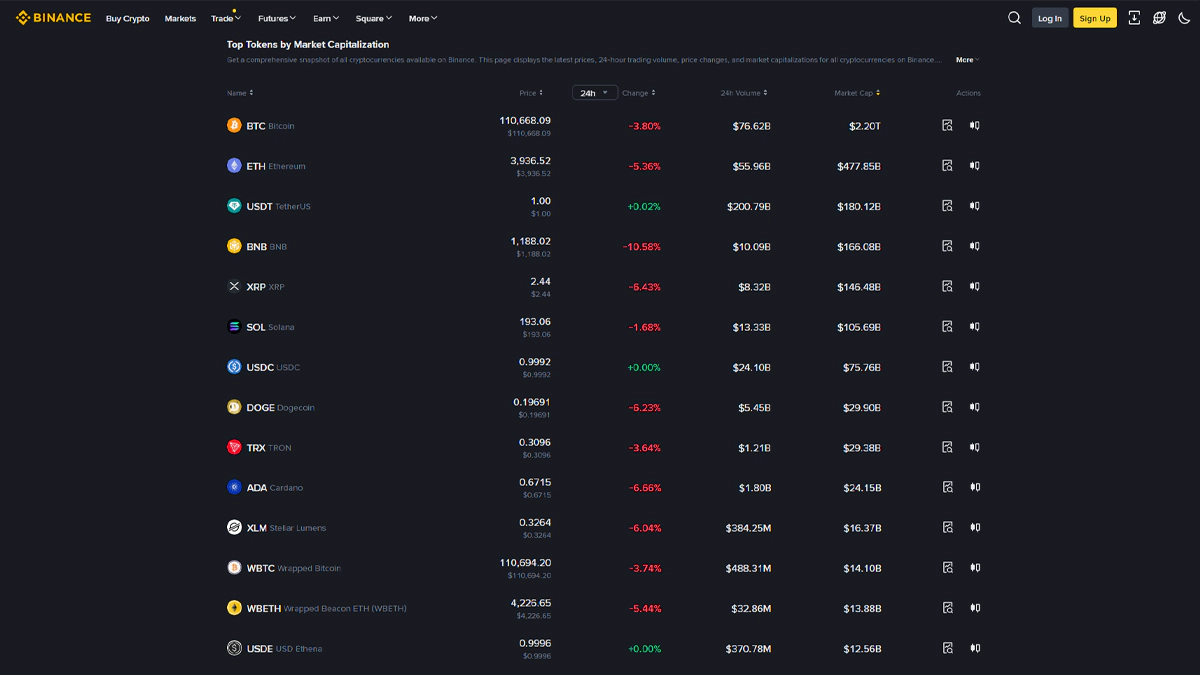Image resolution: width=1200 pixels, height=675 pixels.
Task: Click the Log In button
Action: click(x=1049, y=18)
